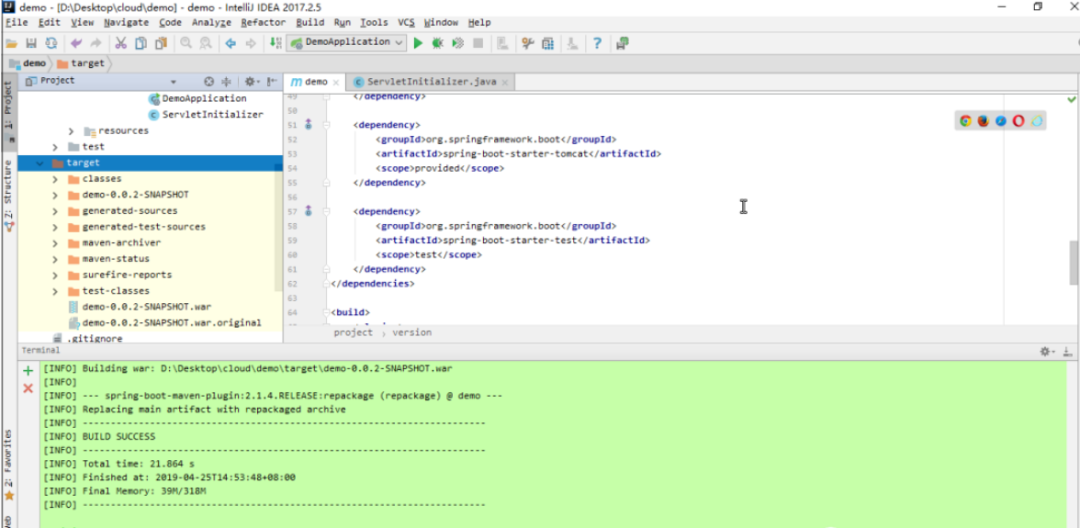The height and width of the screenshot is (528, 1080).
Task: Hide the Project tool window icon
Action: pos(272,81)
